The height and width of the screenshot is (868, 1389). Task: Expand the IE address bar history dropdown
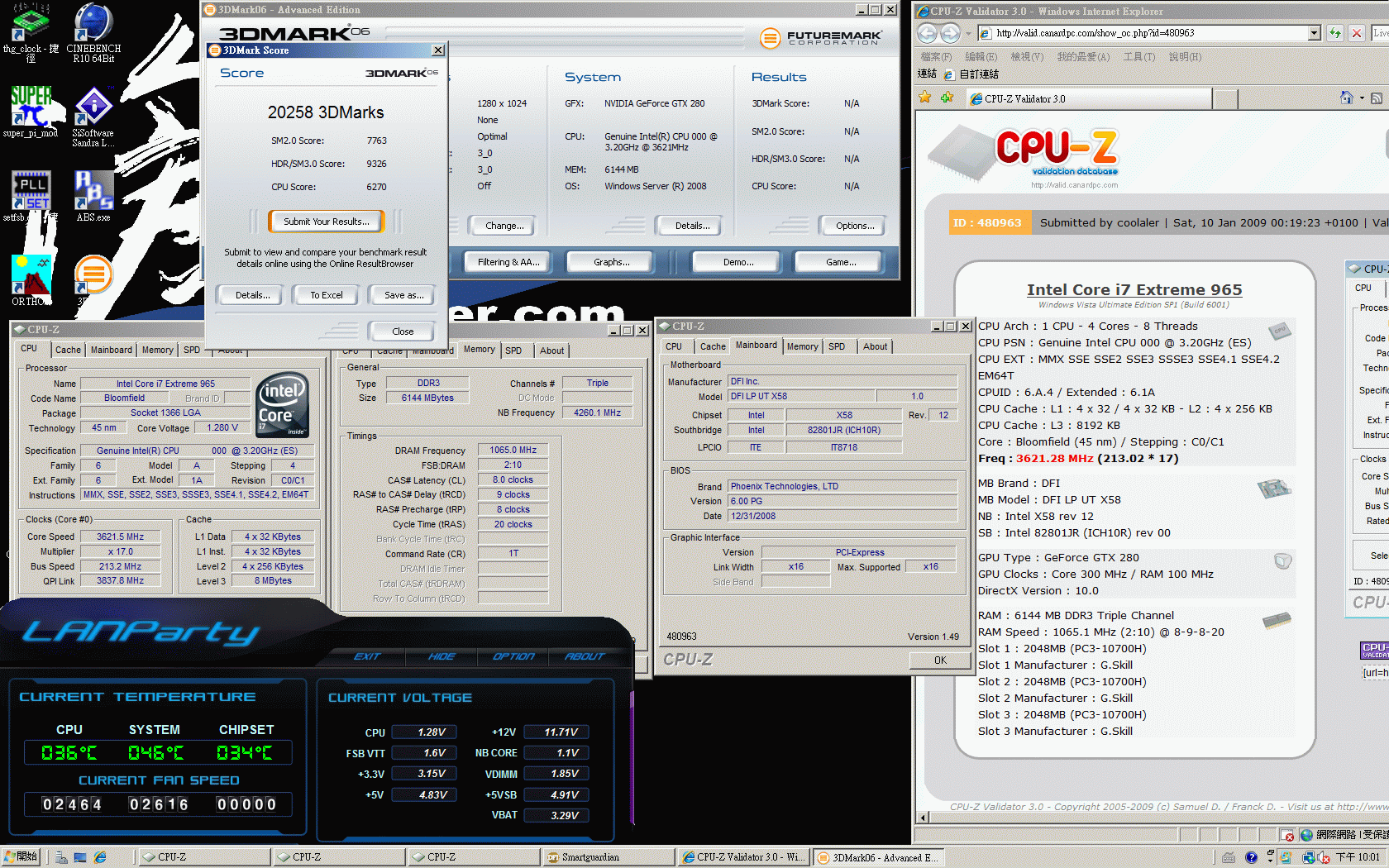[1315, 33]
